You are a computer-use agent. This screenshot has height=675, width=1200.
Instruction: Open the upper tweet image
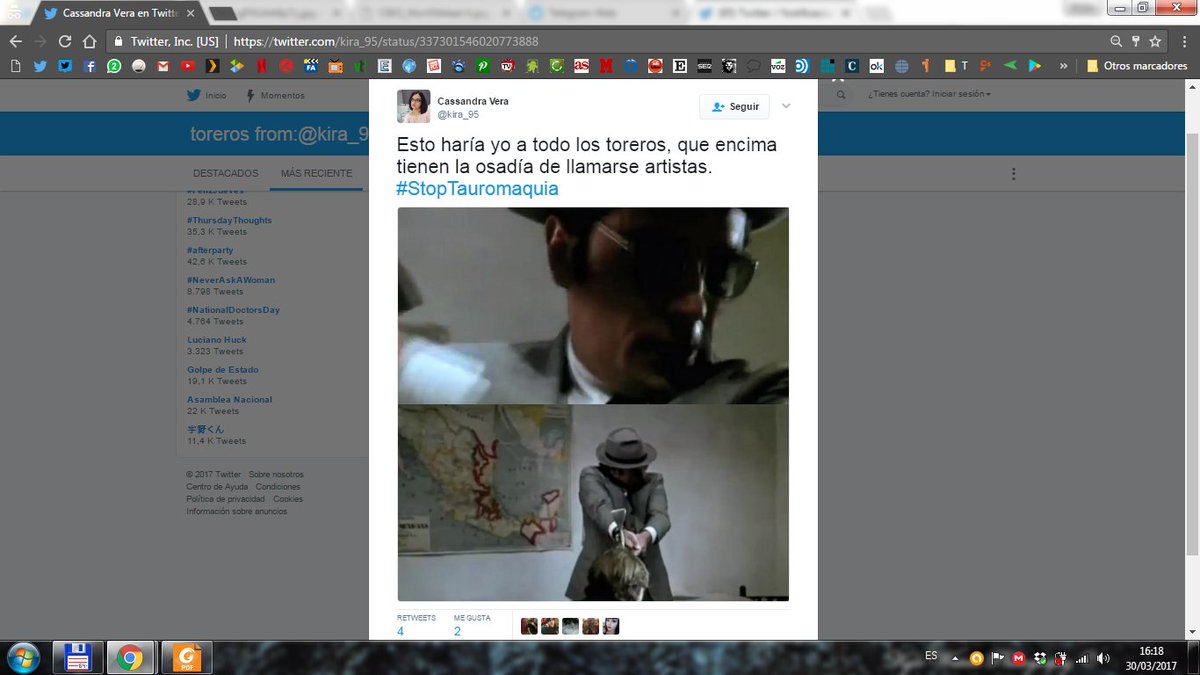pyautogui.click(x=593, y=305)
